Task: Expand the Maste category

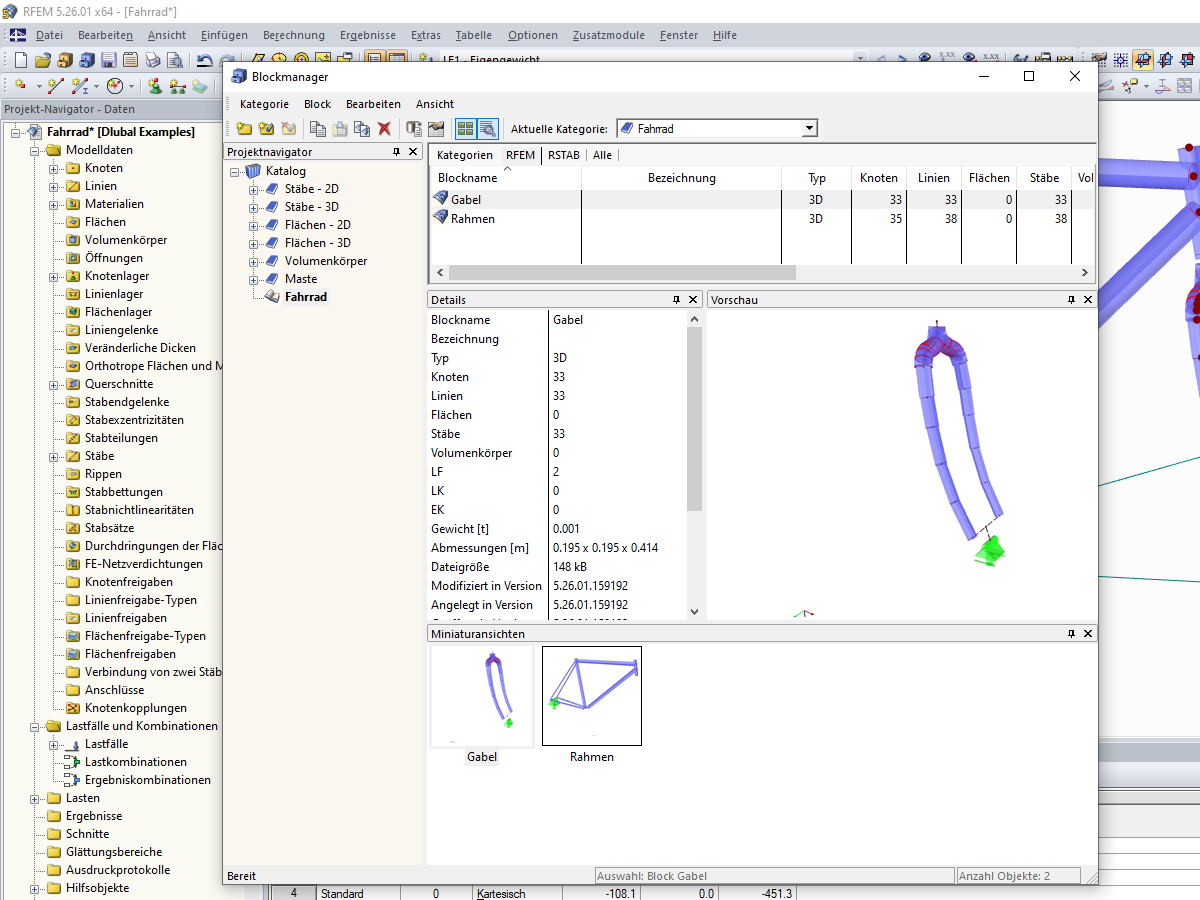Action: coord(254,279)
